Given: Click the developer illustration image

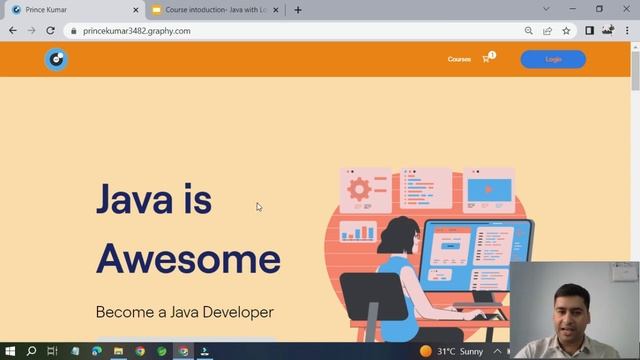Looking at the screenshot, I should pyautogui.click(x=429, y=254).
